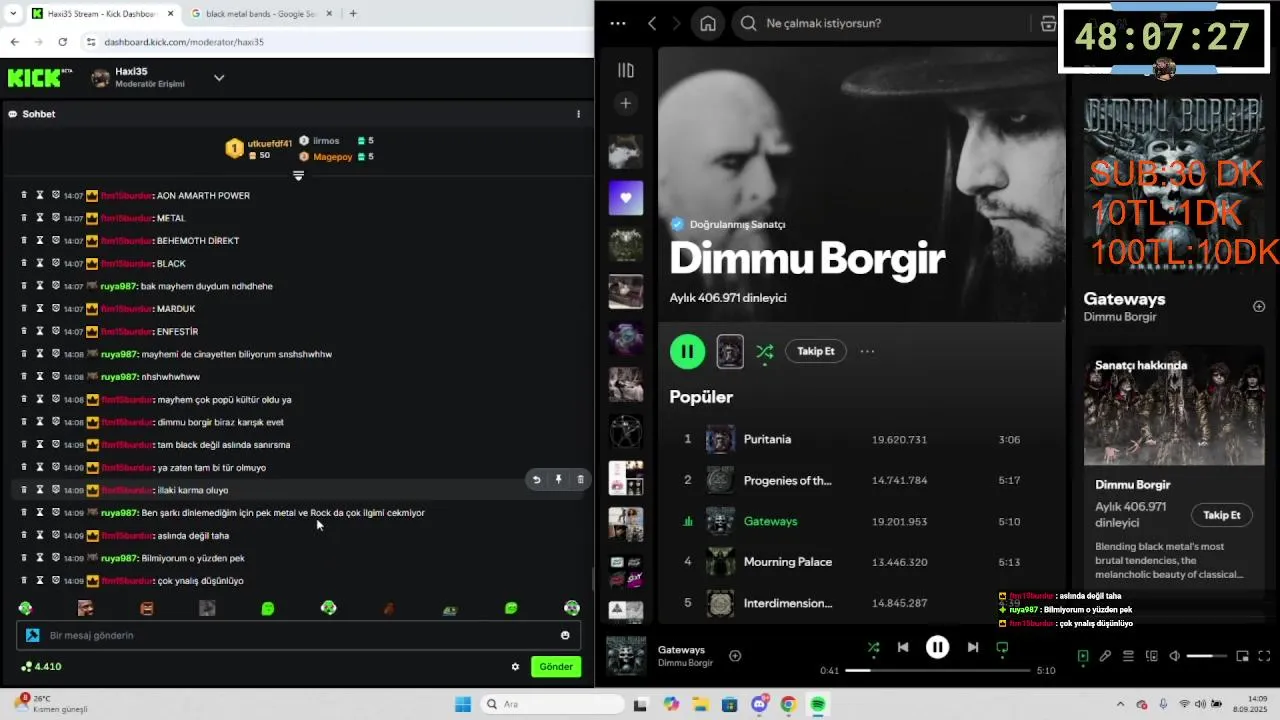1280x720 pixels.
Task: Open Discord from the taskbar
Action: click(759, 704)
